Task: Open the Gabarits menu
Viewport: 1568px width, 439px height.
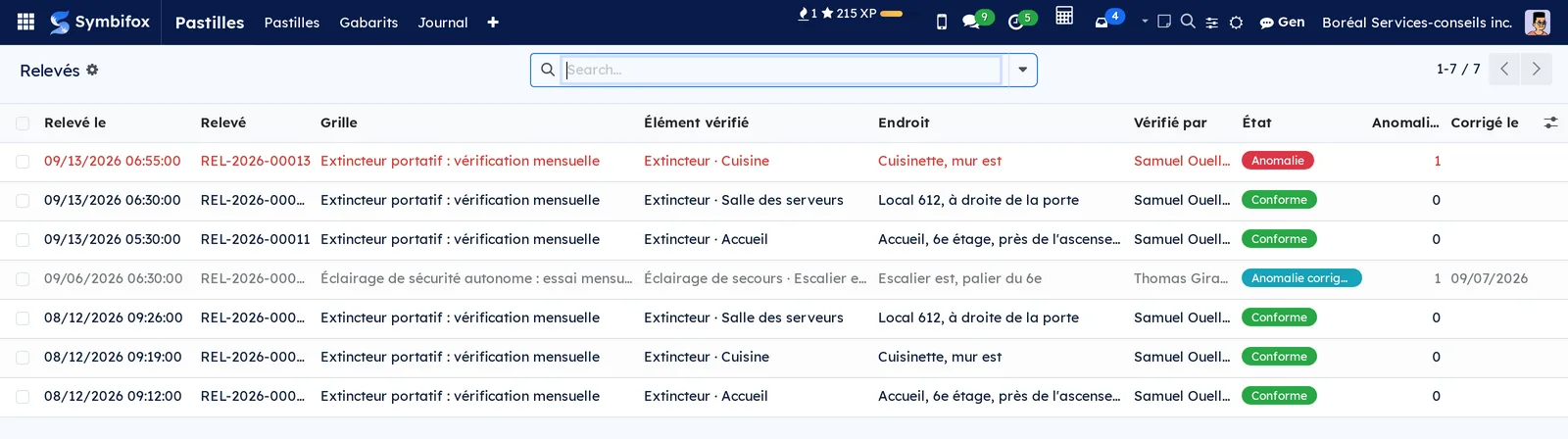Action: pyautogui.click(x=368, y=23)
